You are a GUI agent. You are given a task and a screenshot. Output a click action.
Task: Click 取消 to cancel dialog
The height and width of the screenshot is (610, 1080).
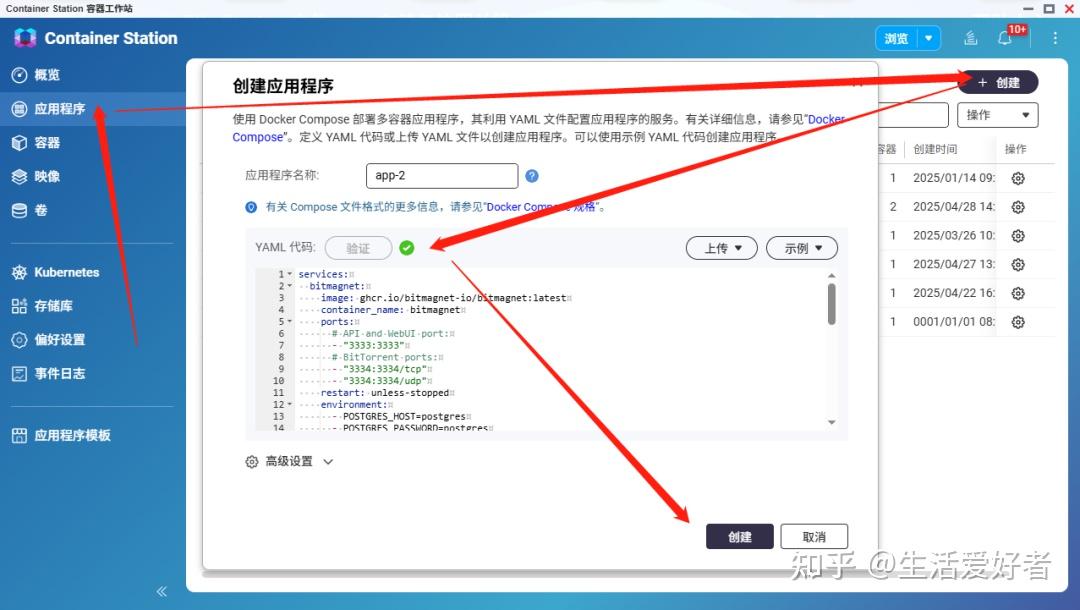click(x=814, y=536)
